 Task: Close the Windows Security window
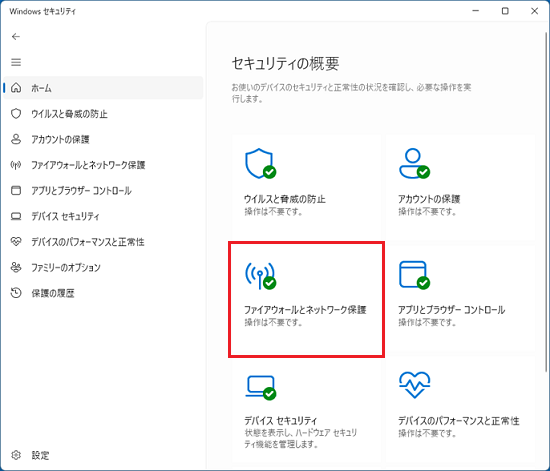point(535,11)
